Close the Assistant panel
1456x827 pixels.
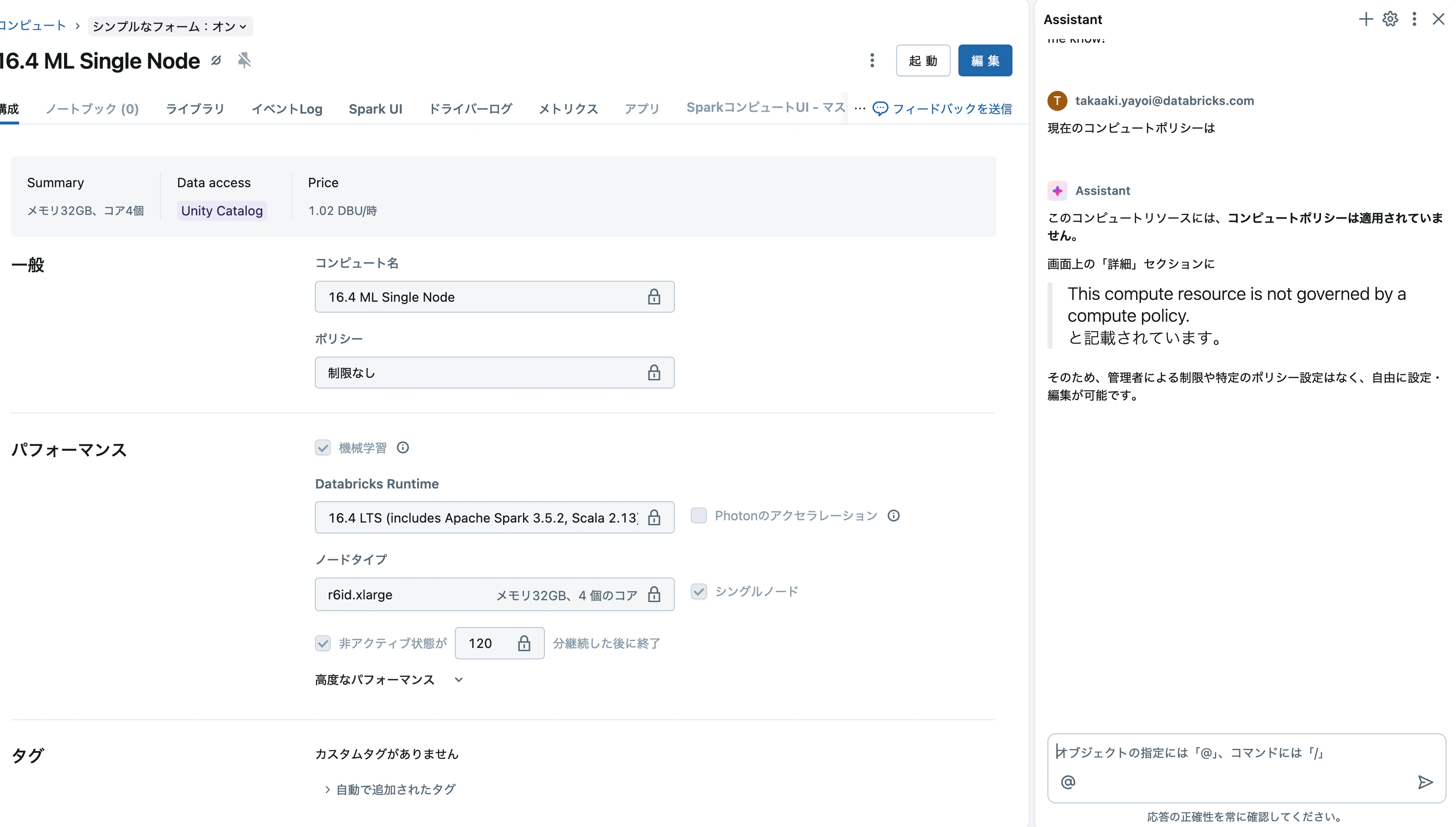[x=1438, y=19]
